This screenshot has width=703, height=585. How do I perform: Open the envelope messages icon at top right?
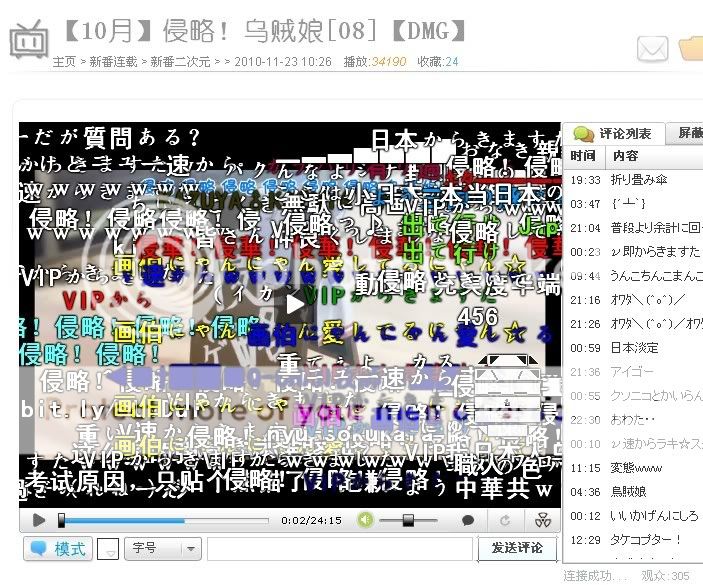652,48
